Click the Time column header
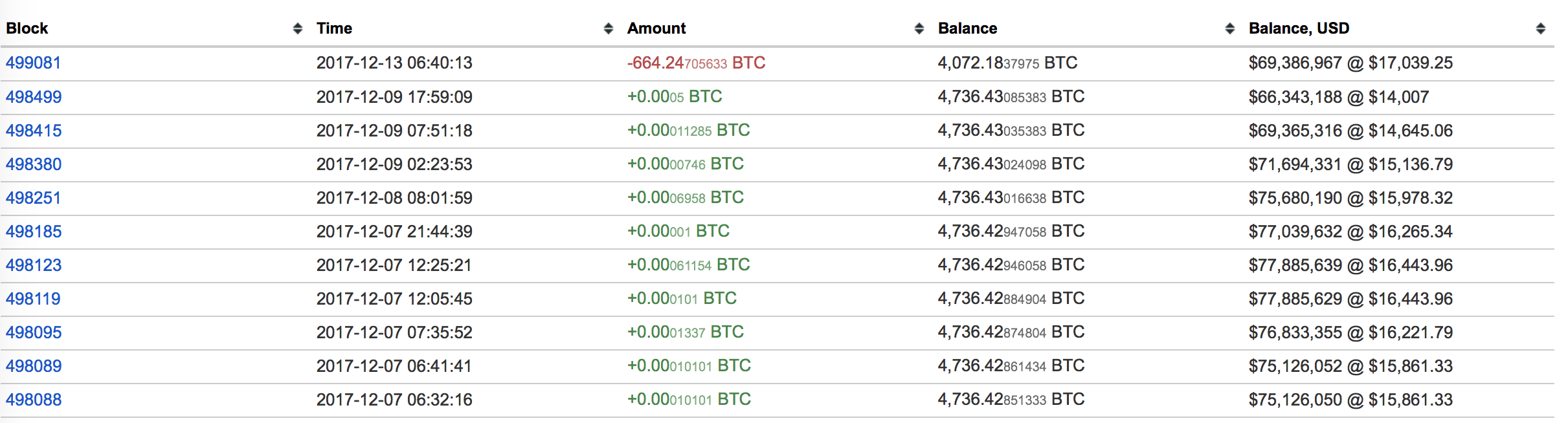This screenshot has width=1568, height=423. tap(334, 28)
